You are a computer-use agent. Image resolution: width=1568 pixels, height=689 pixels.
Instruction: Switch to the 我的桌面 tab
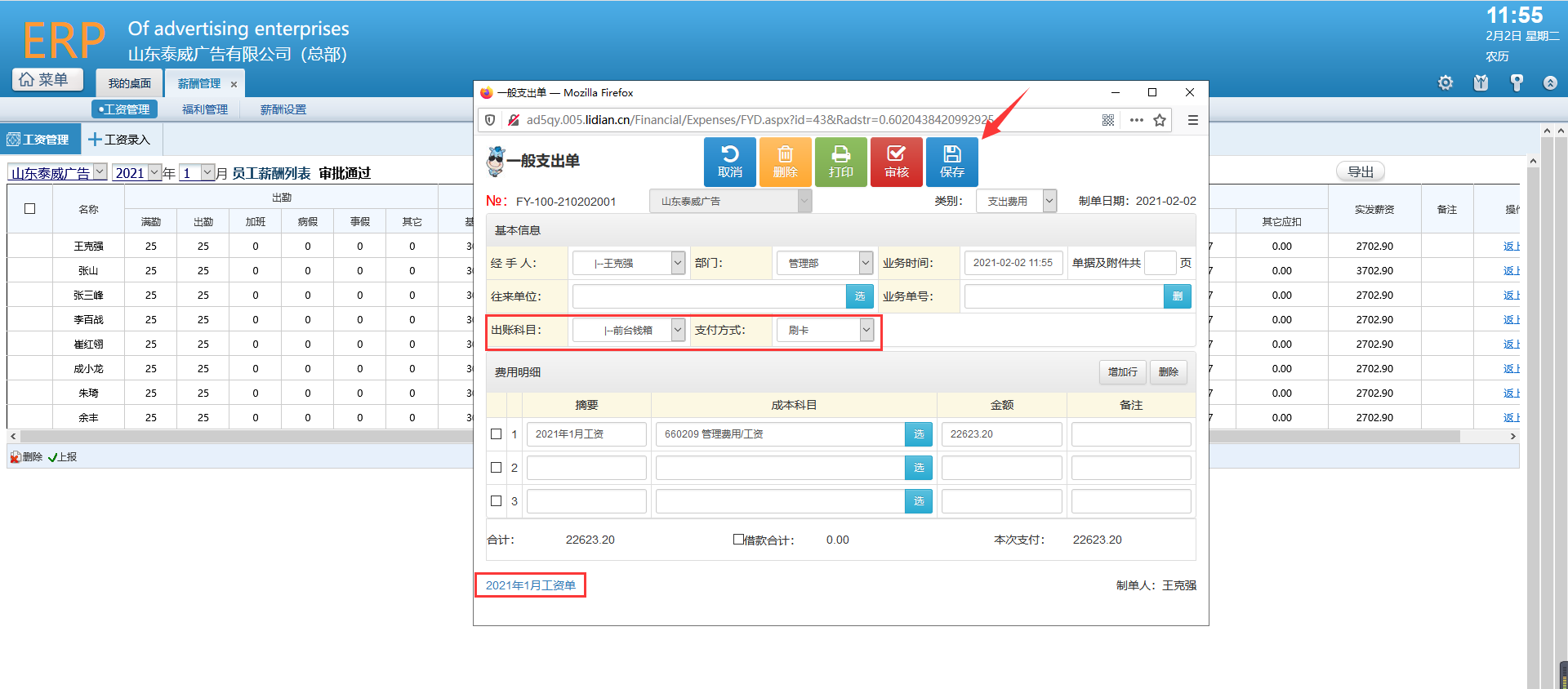tap(130, 83)
